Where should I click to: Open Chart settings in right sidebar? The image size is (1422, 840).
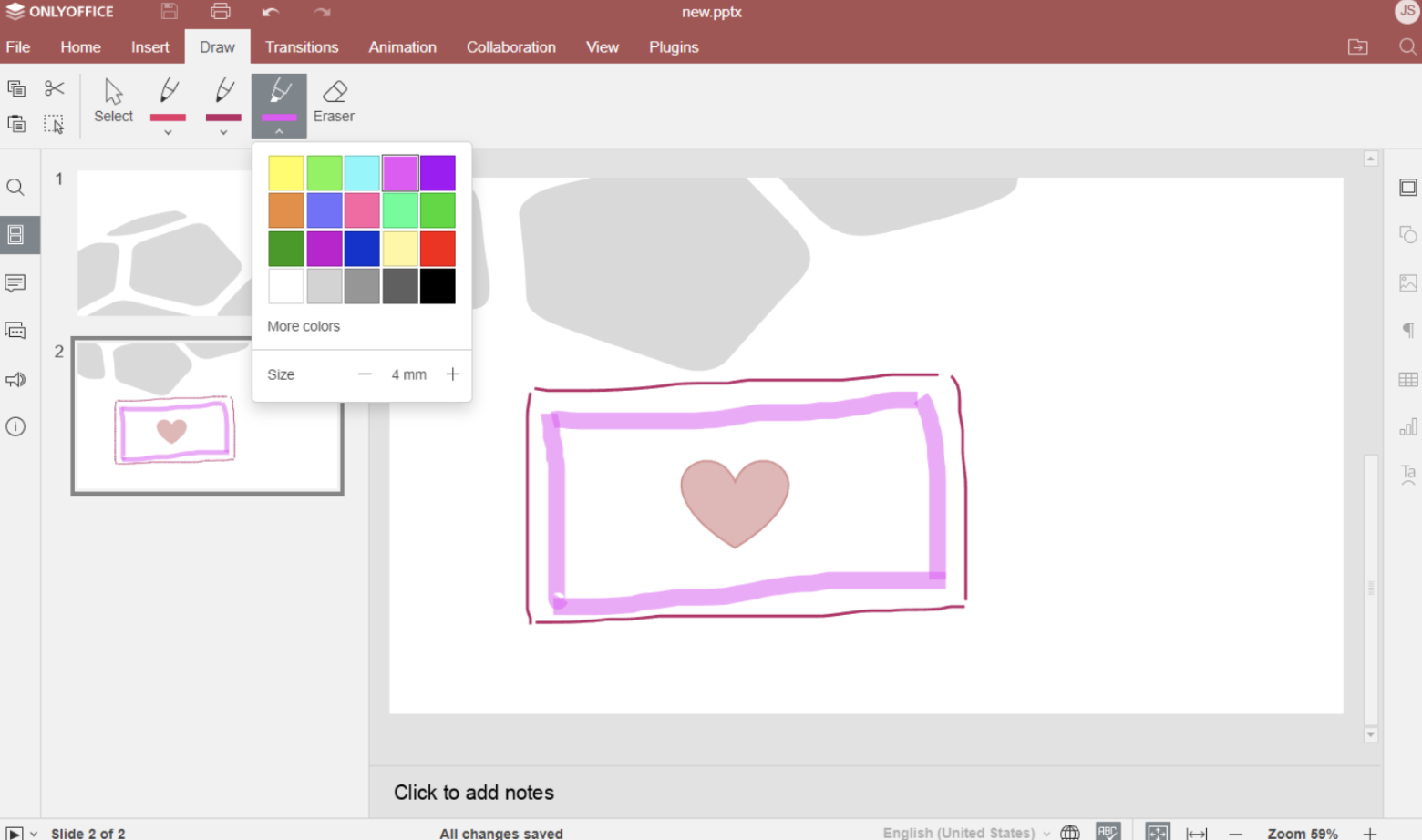[1408, 426]
